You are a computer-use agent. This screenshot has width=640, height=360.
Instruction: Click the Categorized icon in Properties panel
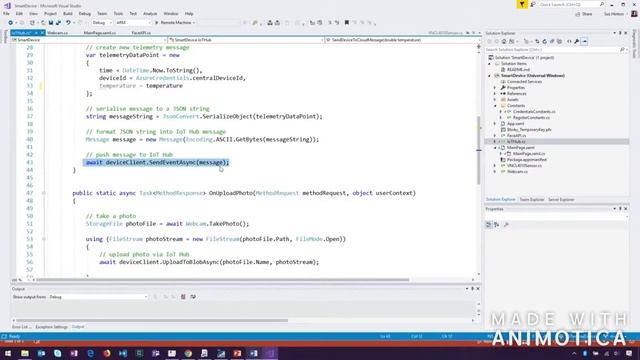pos(489,224)
